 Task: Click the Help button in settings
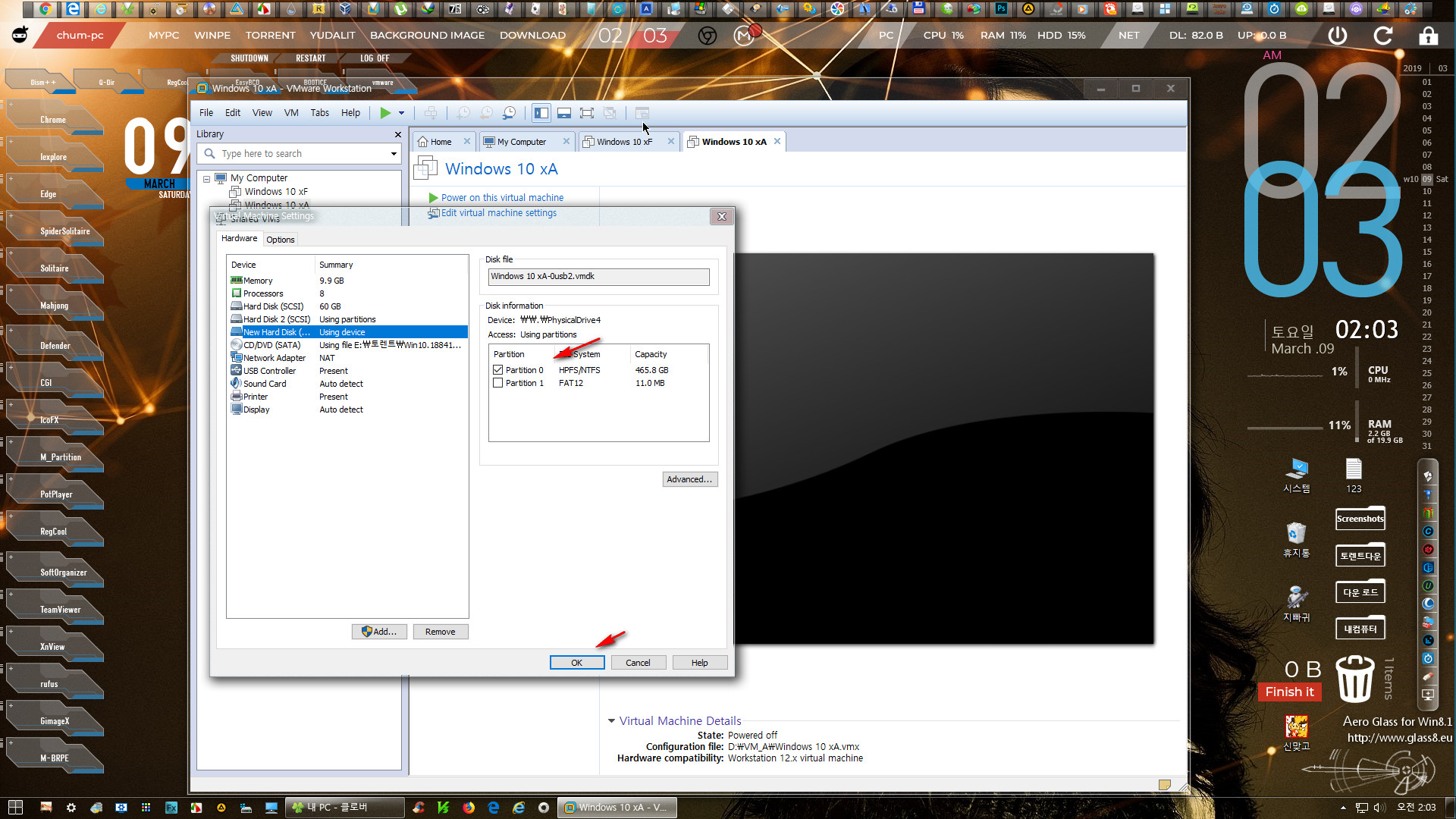700,663
